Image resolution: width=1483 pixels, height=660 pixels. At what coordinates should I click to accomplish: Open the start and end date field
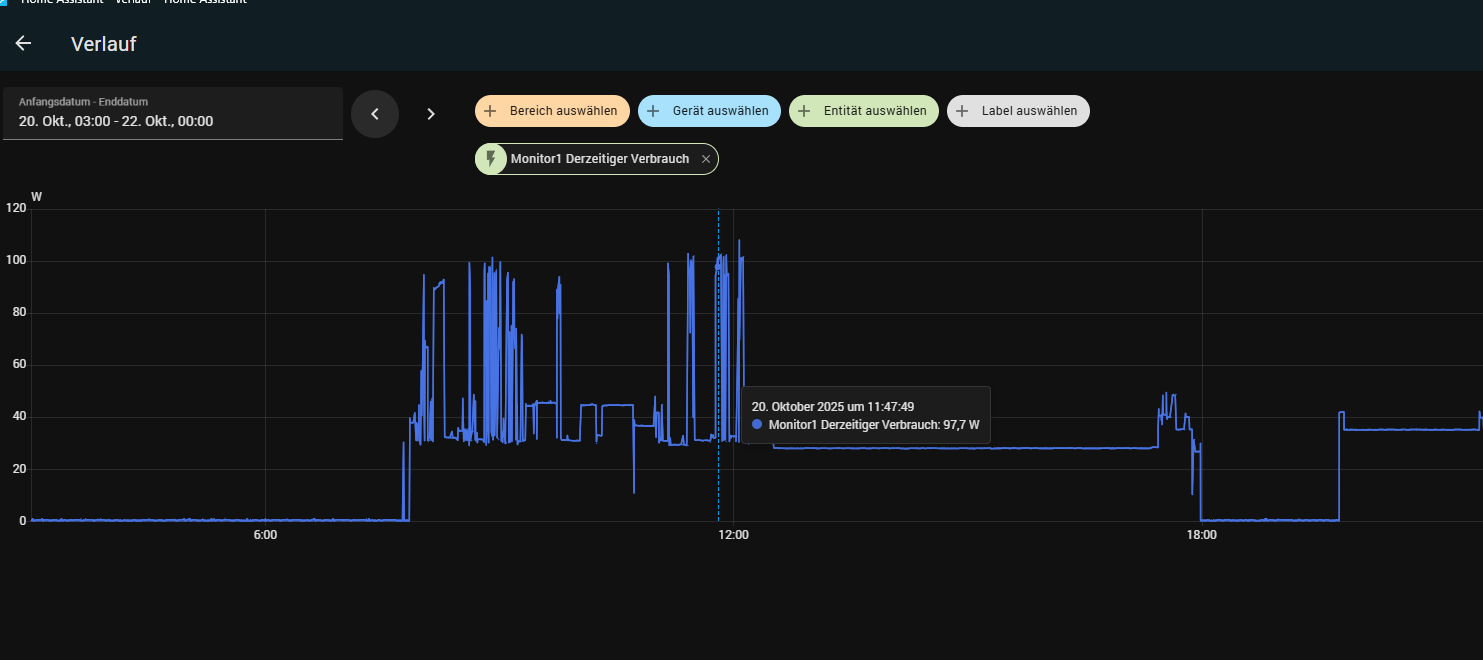tap(173, 113)
